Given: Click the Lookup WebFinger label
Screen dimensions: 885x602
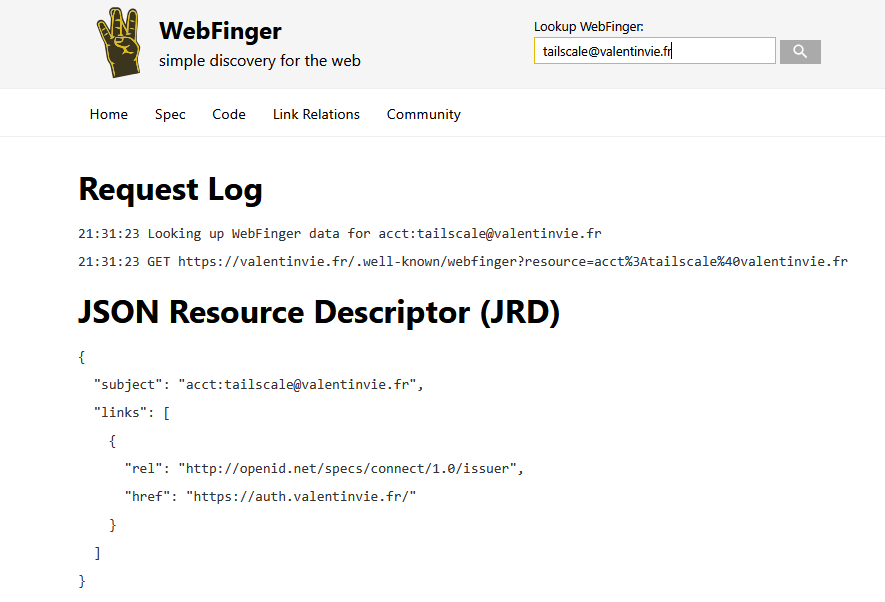Looking at the screenshot, I should 589,27.
